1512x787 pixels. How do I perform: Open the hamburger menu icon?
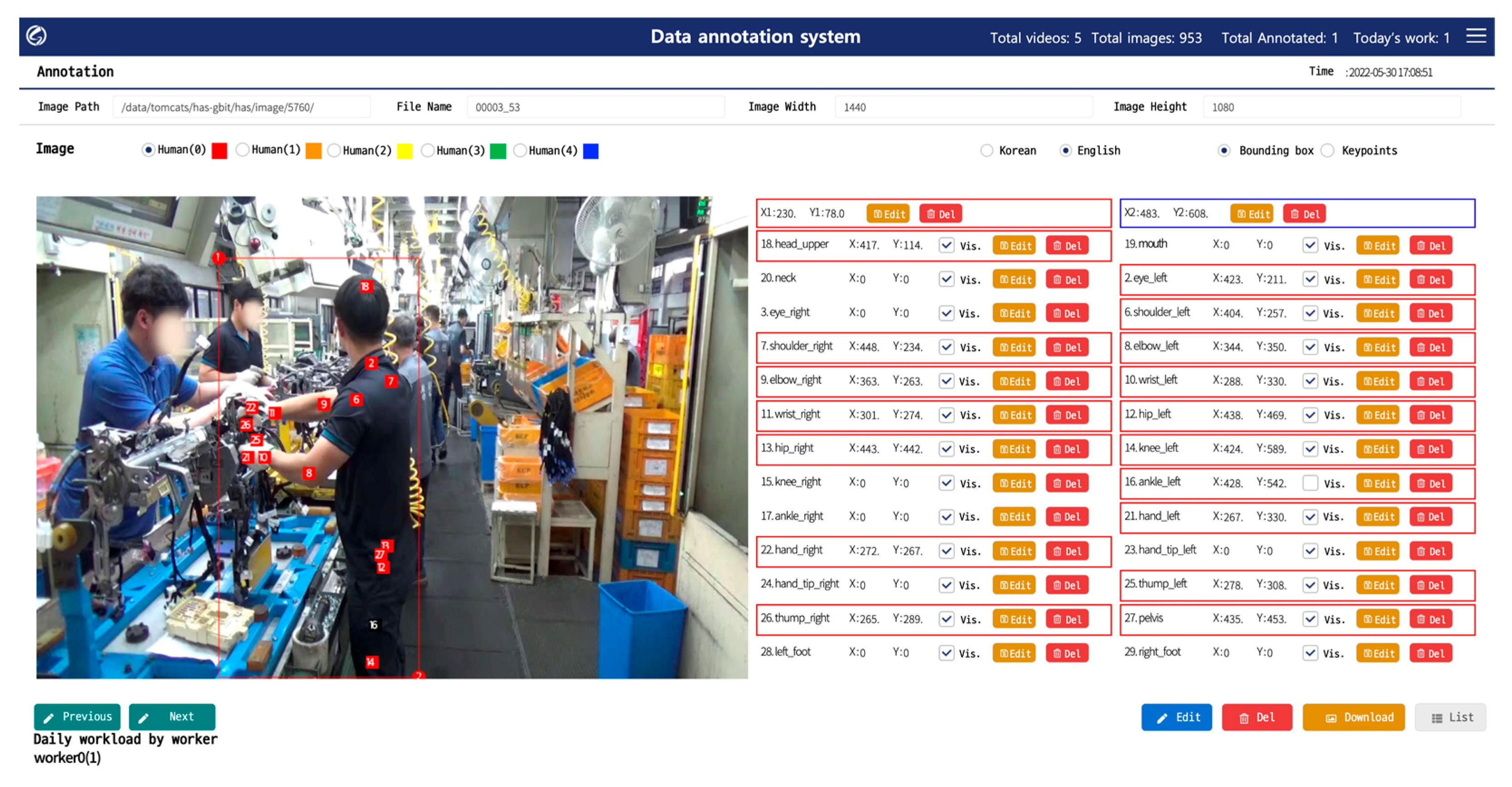coord(1476,36)
